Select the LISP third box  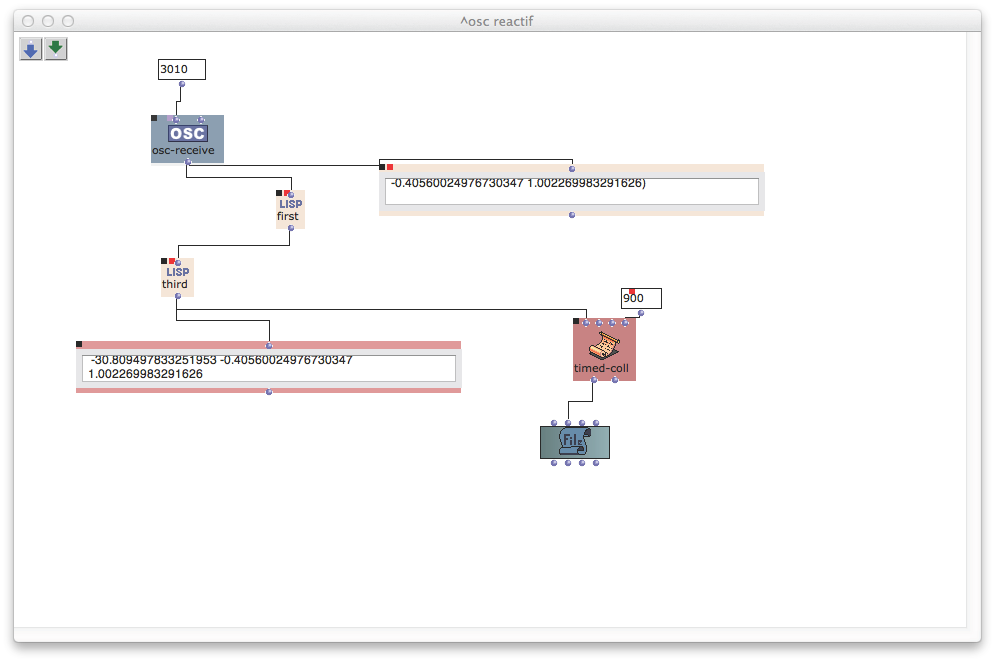177,277
